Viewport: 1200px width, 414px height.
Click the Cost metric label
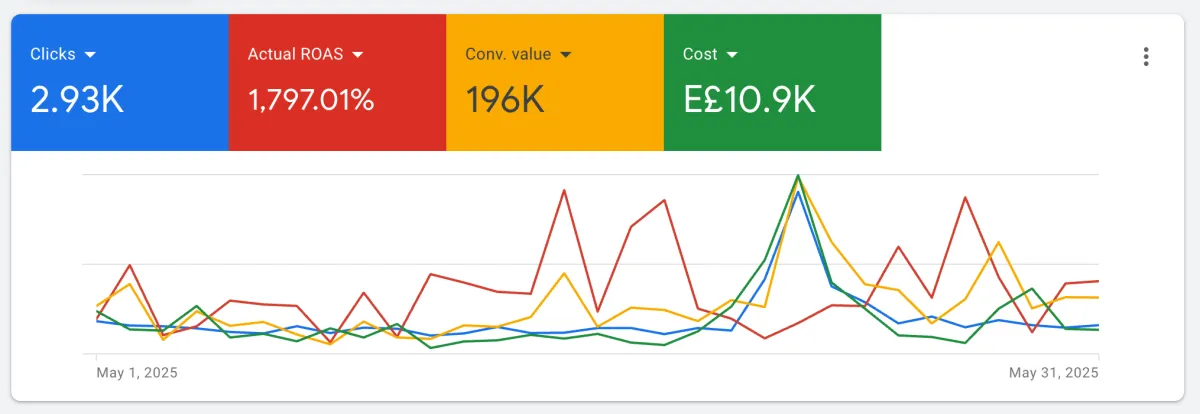click(700, 54)
